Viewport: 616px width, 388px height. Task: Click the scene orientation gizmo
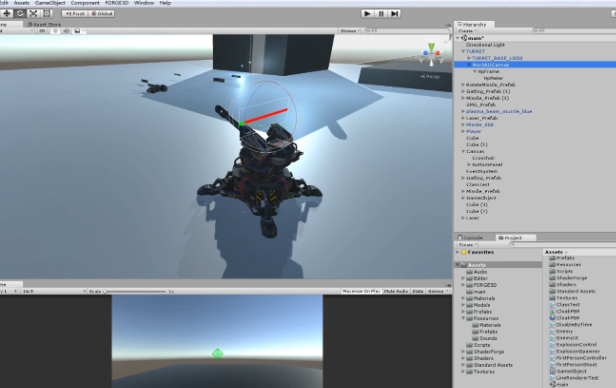point(431,54)
